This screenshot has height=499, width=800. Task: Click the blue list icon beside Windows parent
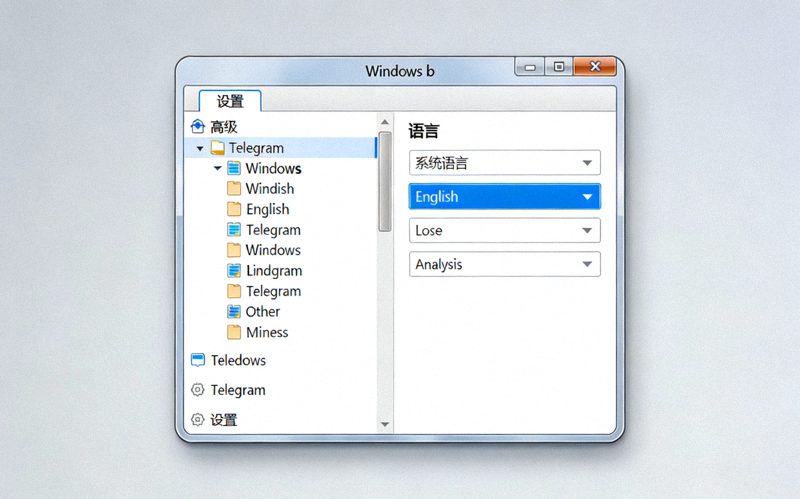(234, 168)
